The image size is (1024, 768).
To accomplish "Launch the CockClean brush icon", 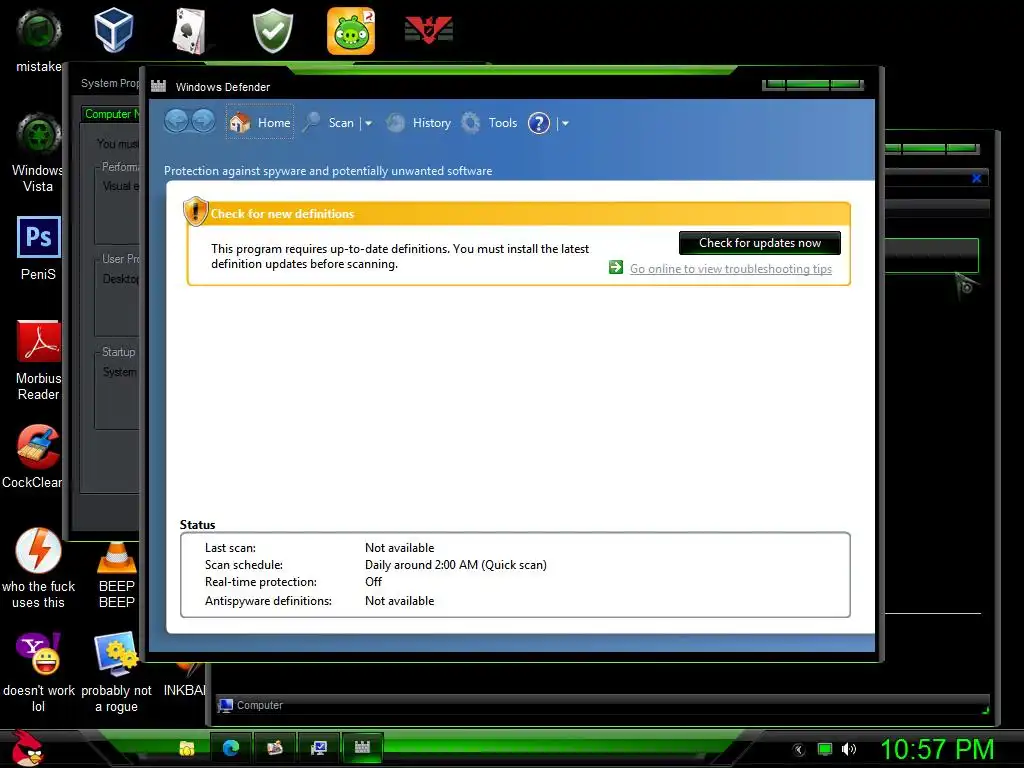I will pyautogui.click(x=33, y=456).
